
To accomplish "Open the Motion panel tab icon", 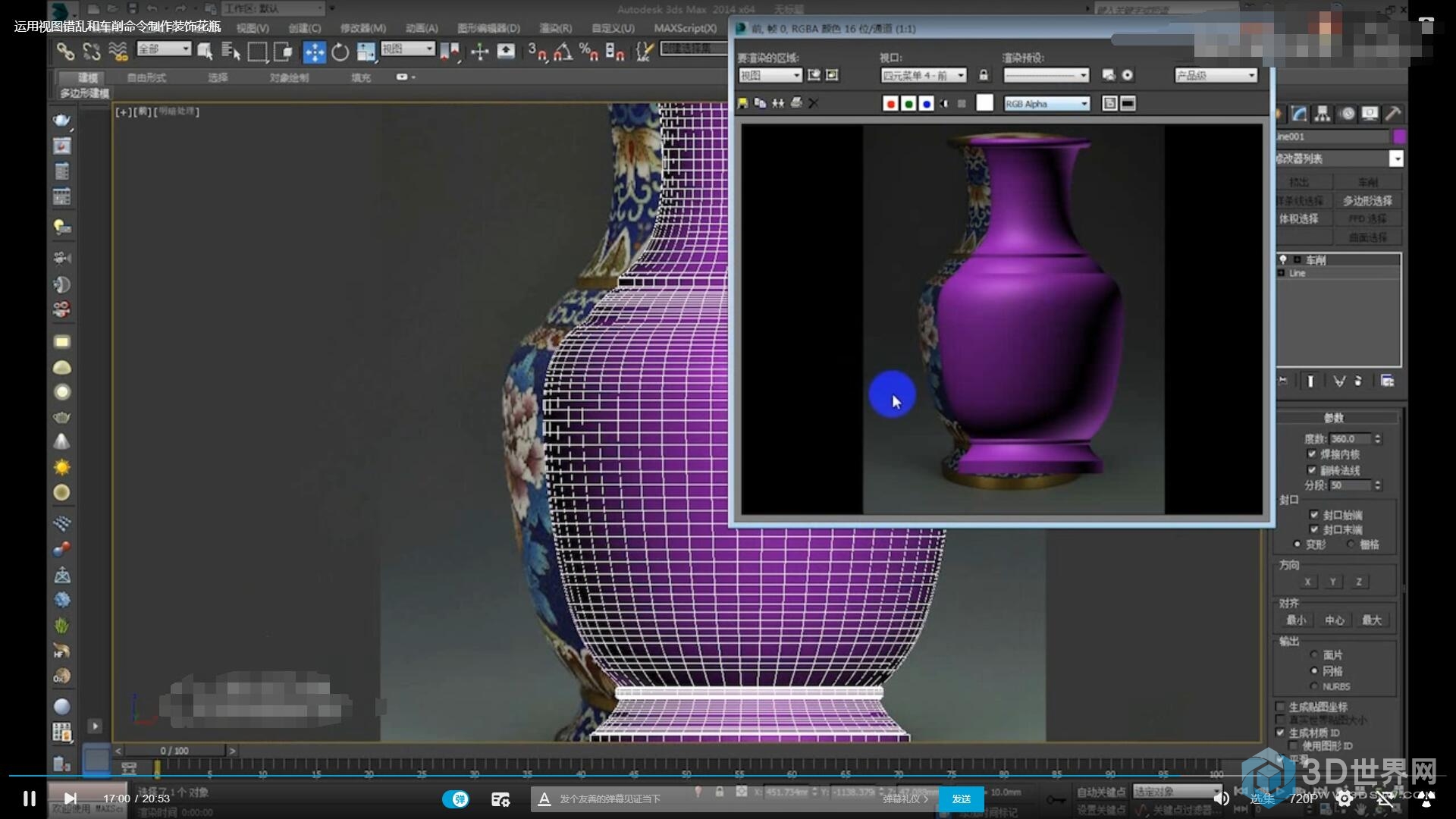I will [x=1347, y=114].
